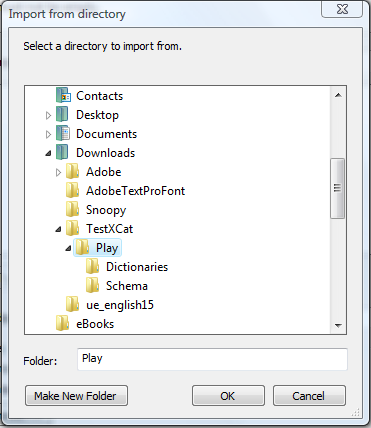The width and height of the screenshot is (371, 428).
Task: Select the Downloads entry
Action: click(x=105, y=153)
